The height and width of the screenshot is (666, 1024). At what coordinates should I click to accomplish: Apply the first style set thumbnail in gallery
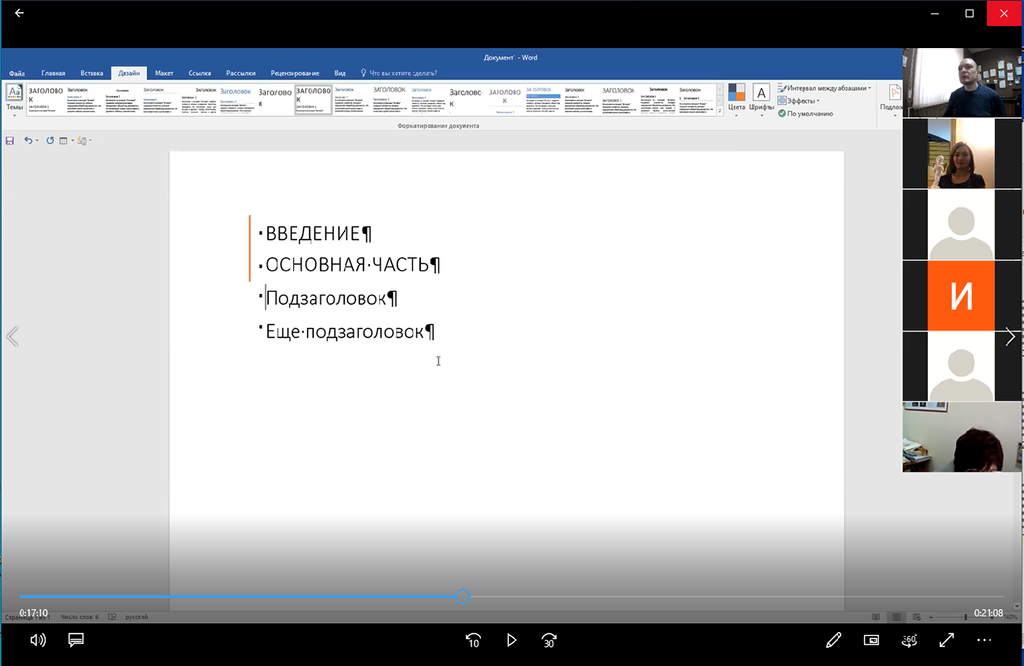(x=45, y=100)
